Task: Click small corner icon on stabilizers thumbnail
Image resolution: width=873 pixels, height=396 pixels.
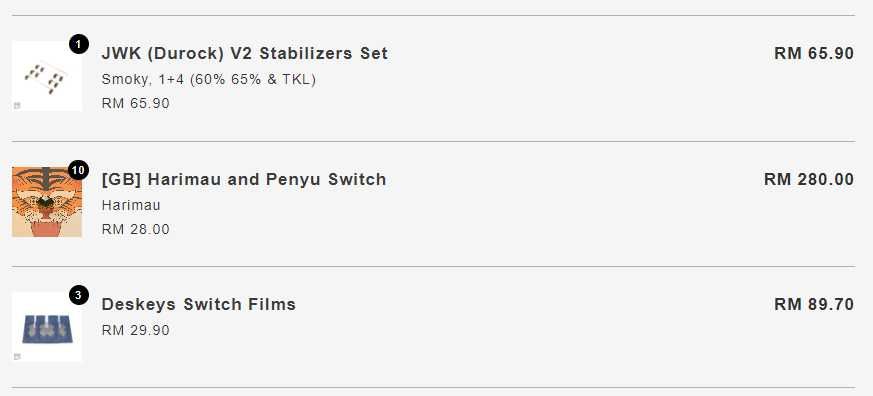Action: 17,105
